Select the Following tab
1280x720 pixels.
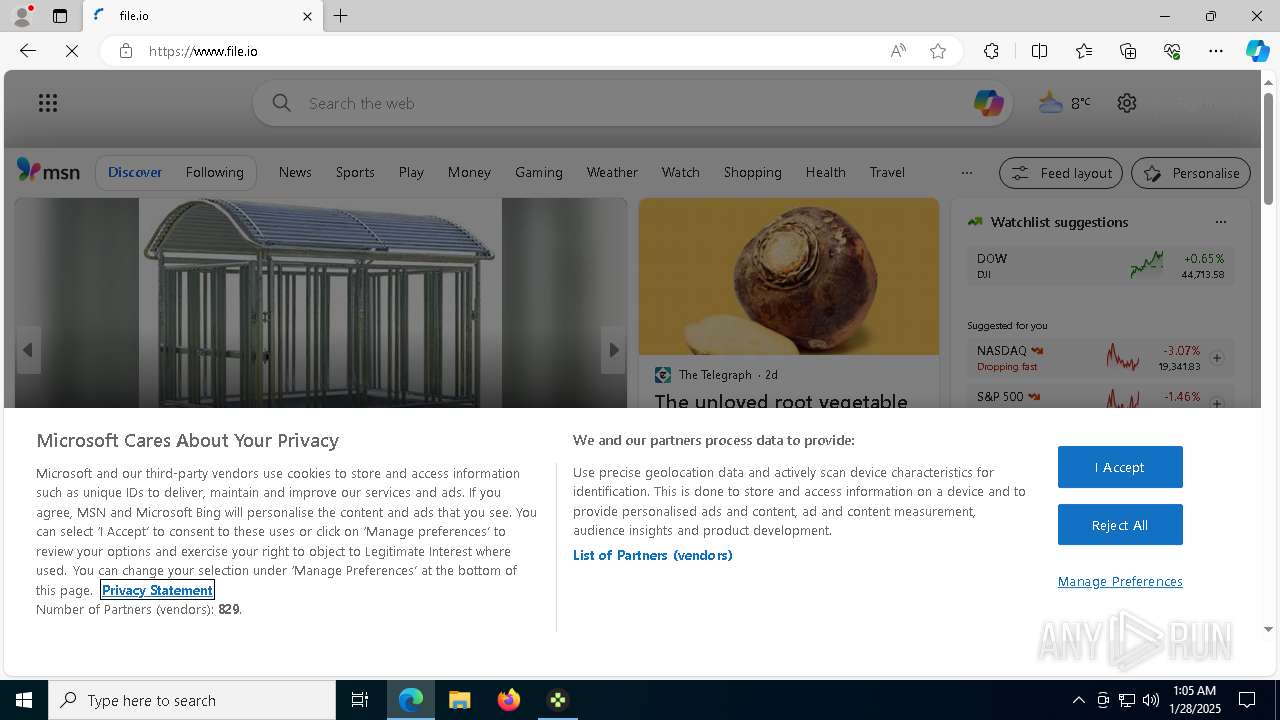click(214, 172)
